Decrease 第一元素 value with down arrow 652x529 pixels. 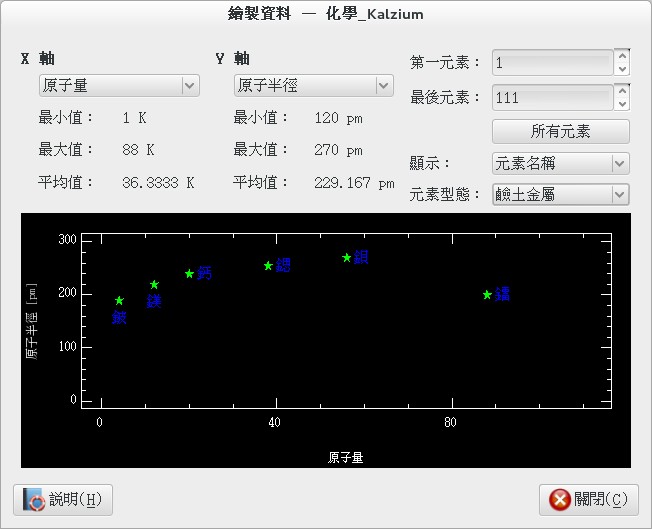622,69
